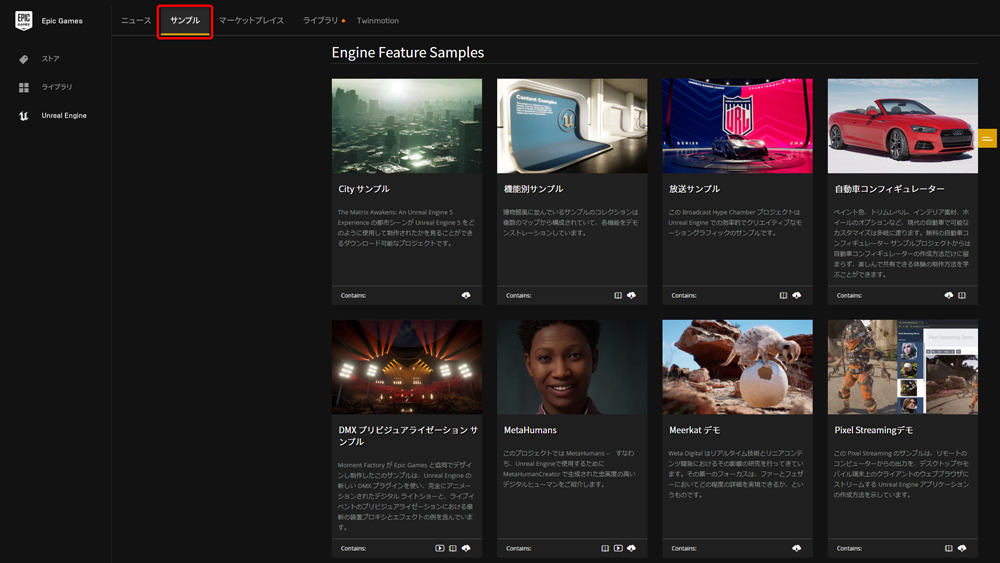Open the sidebar ライブラリ grid icon

coord(24,87)
